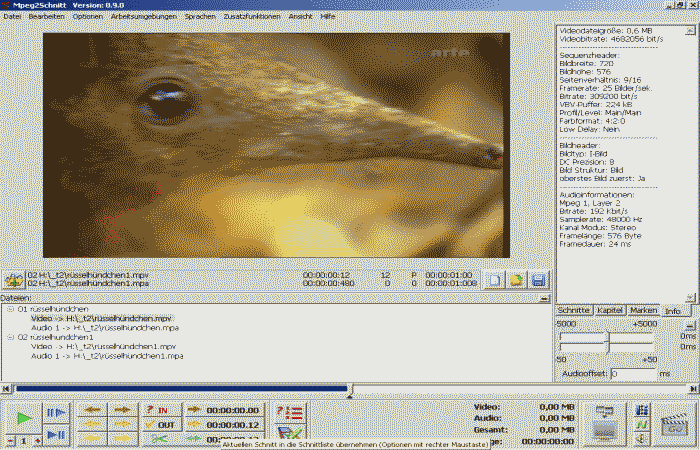Switch to the Kapitel tab
Screen dimensions: 700x450
point(610,310)
